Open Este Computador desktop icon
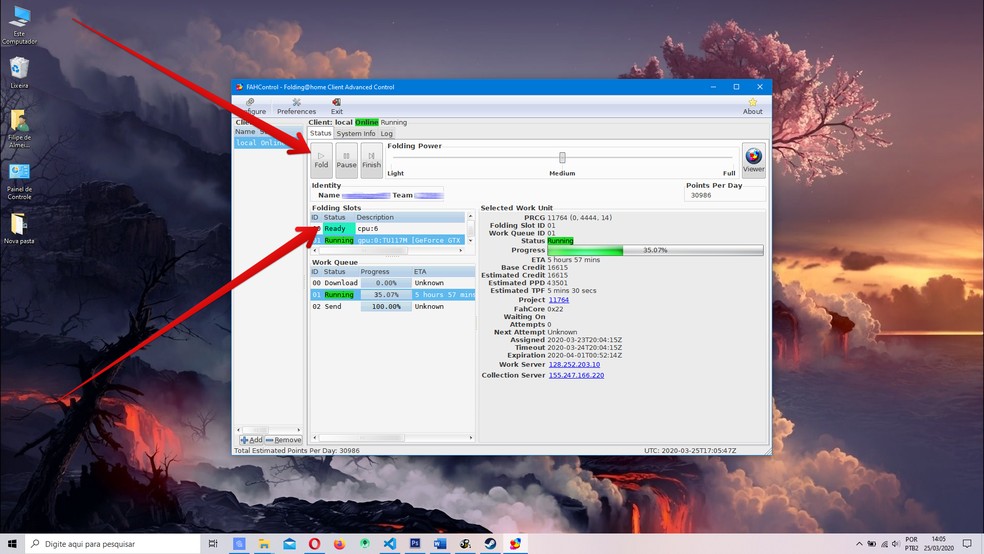Viewport: 984px width, 554px height. (19, 25)
